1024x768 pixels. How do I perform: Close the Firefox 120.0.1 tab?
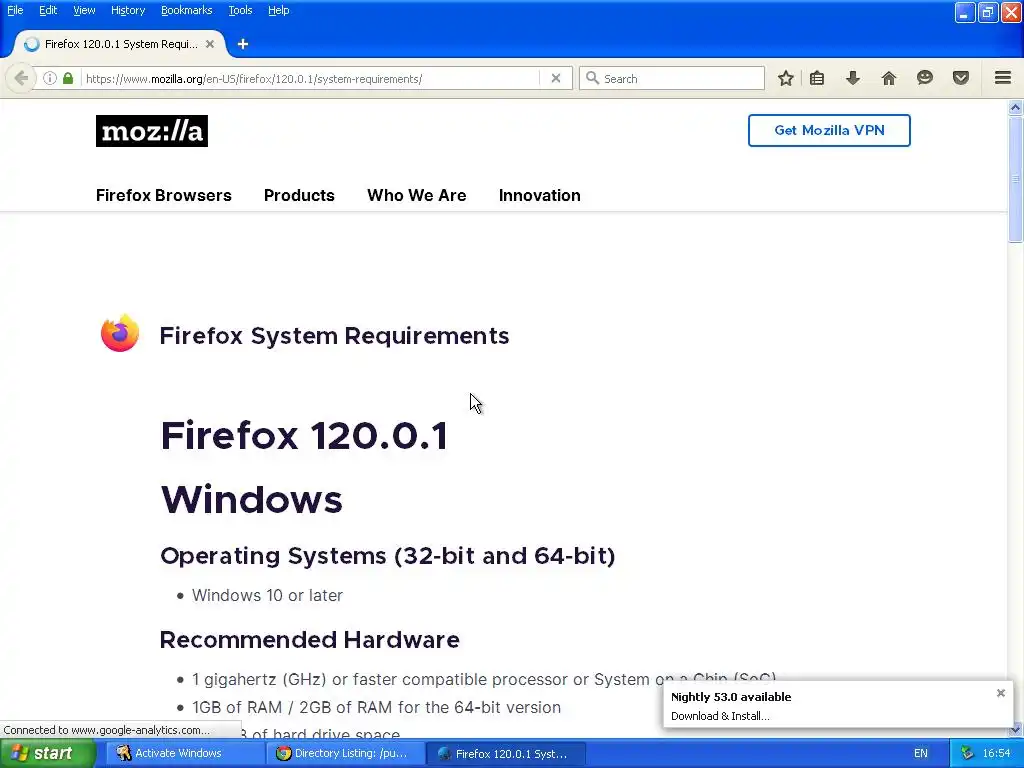pyautogui.click(x=210, y=44)
